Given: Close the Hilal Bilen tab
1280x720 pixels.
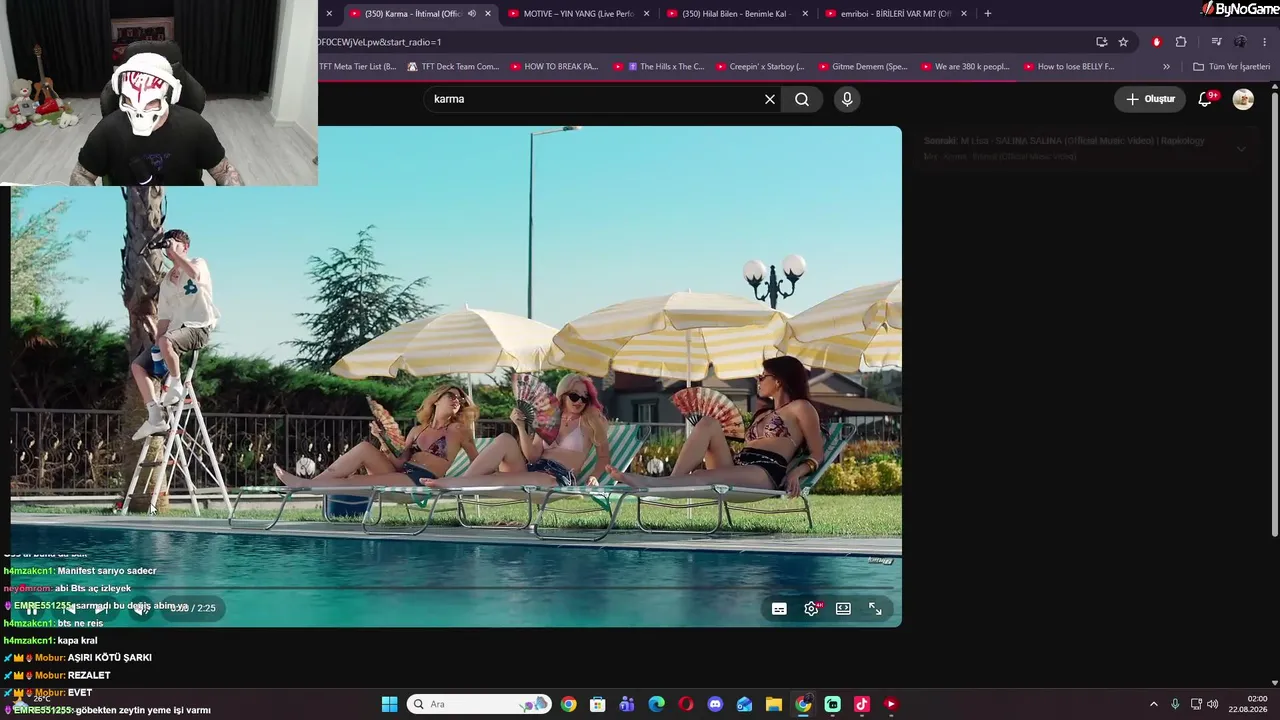Looking at the screenshot, I should 805,14.
